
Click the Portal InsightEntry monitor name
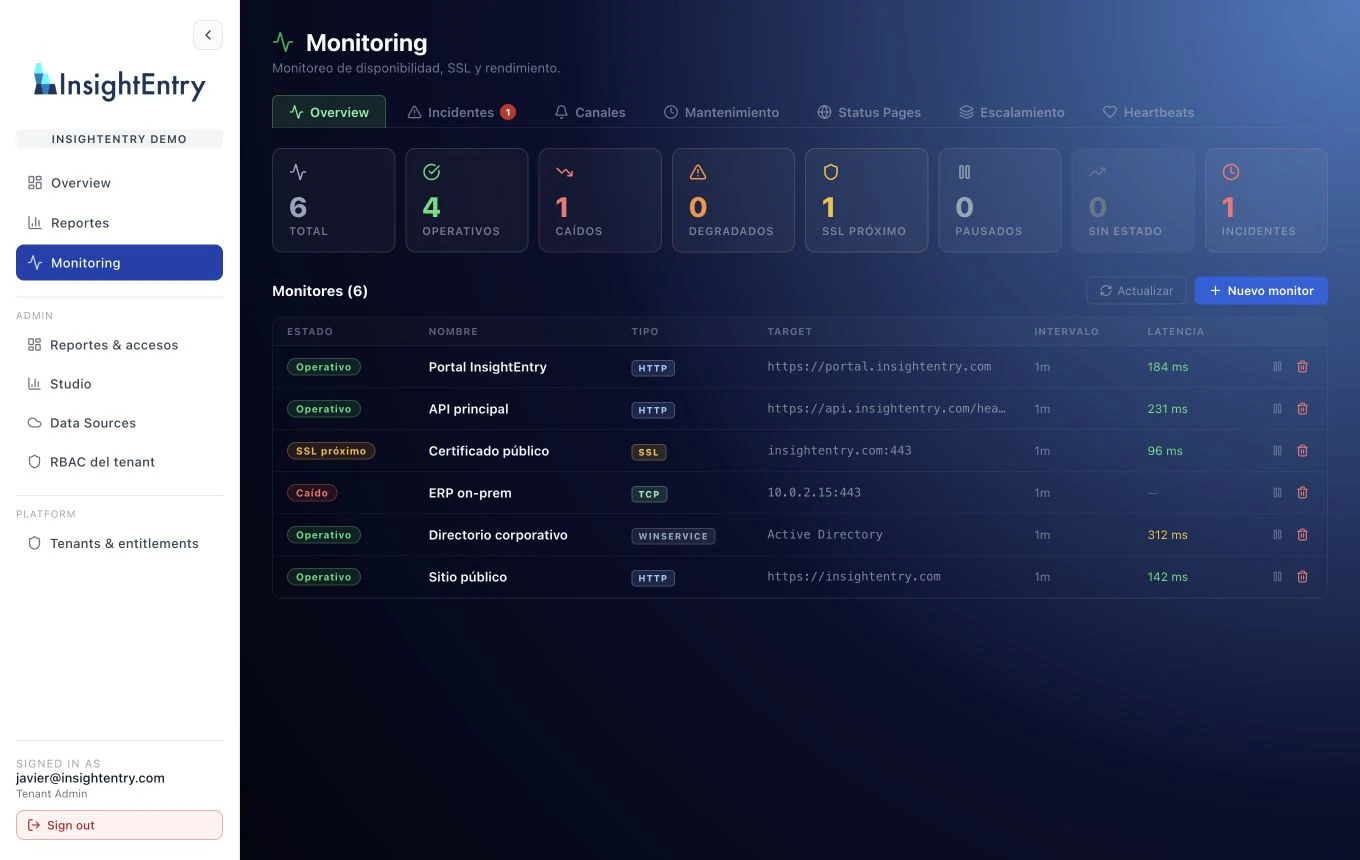pyautogui.click(x=488, y=367)
